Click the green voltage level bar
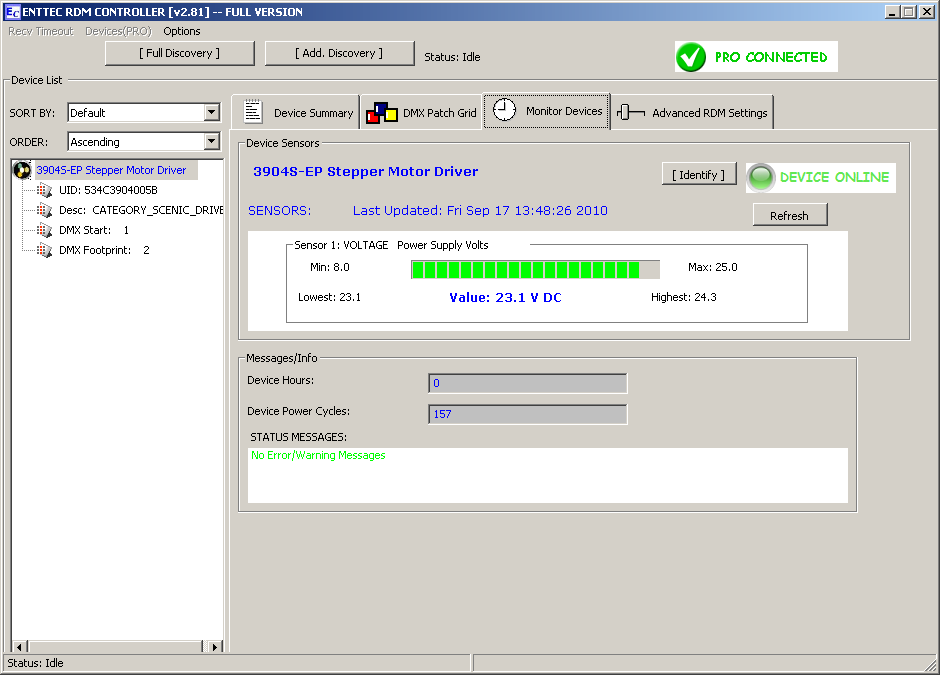 point(526,269)
